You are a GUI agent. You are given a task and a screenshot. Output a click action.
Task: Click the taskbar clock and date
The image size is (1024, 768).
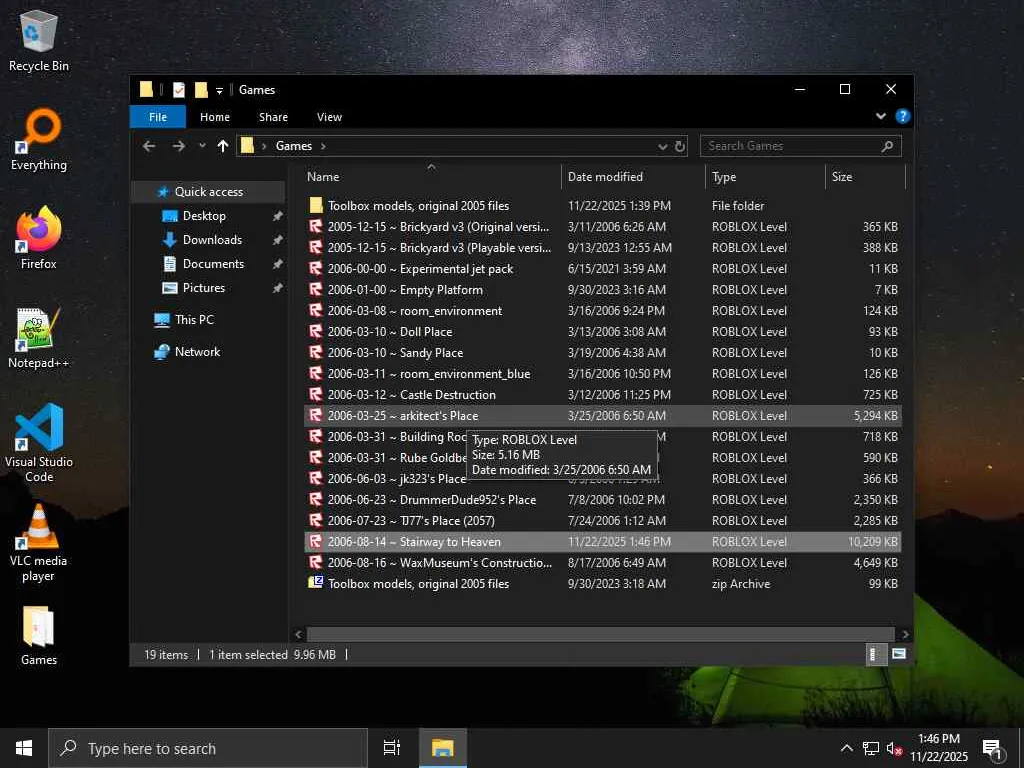coord(938,748)
